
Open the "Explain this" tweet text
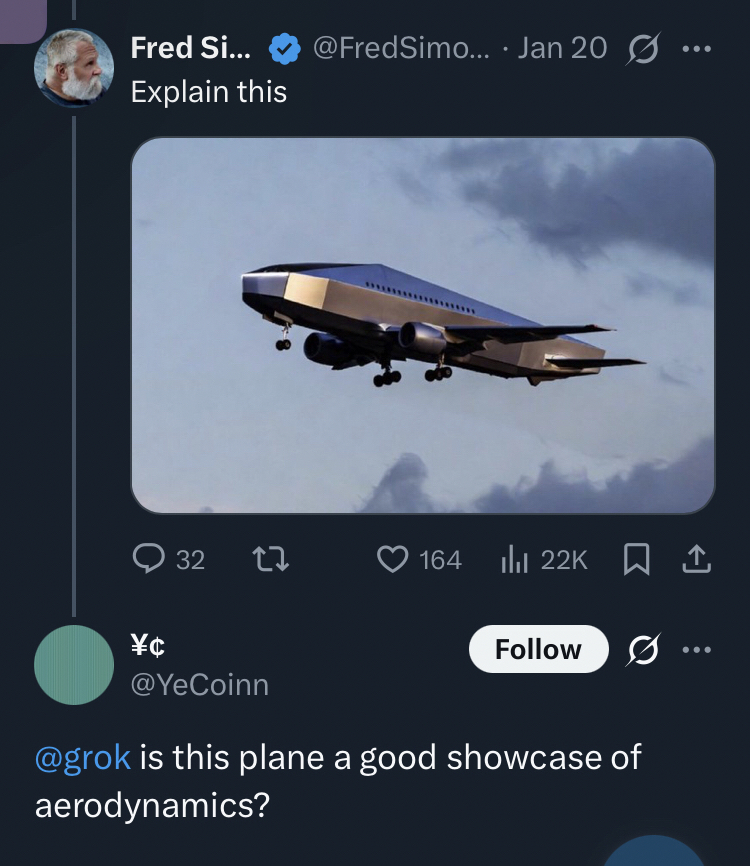coord(209,92)
